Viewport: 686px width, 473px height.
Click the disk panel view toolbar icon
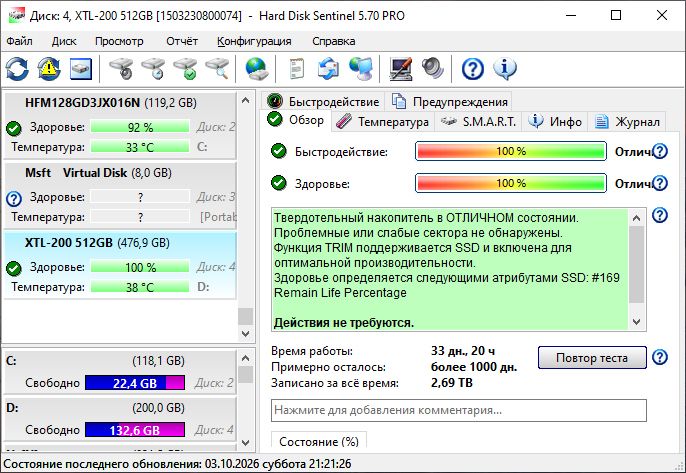point(81,69)
